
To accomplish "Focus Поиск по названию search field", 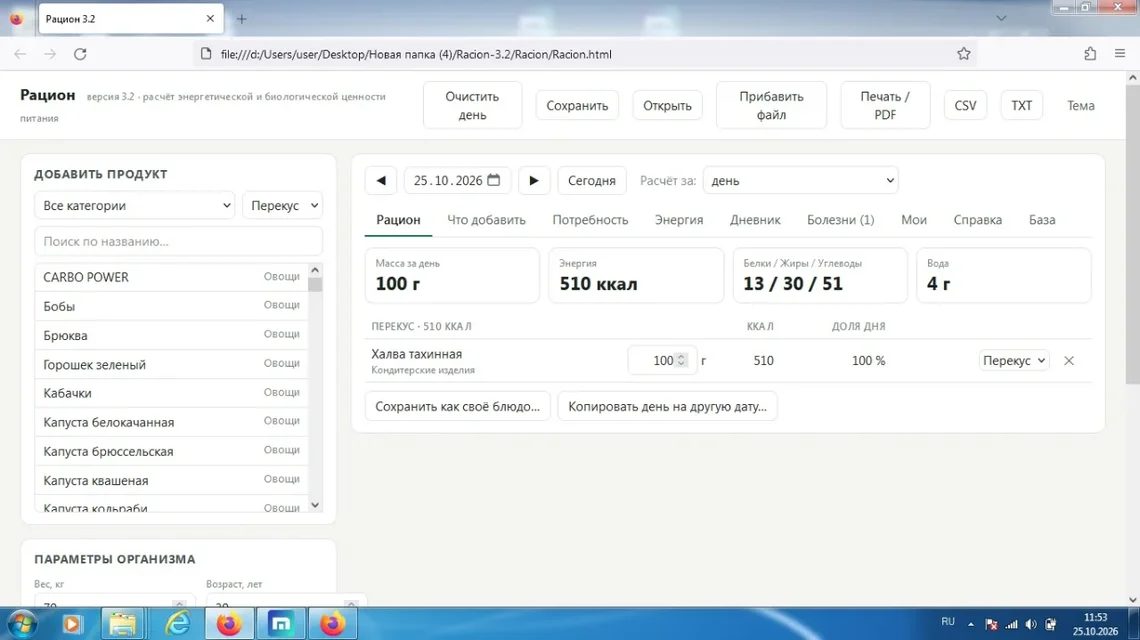I will click(x=178, y=241).
